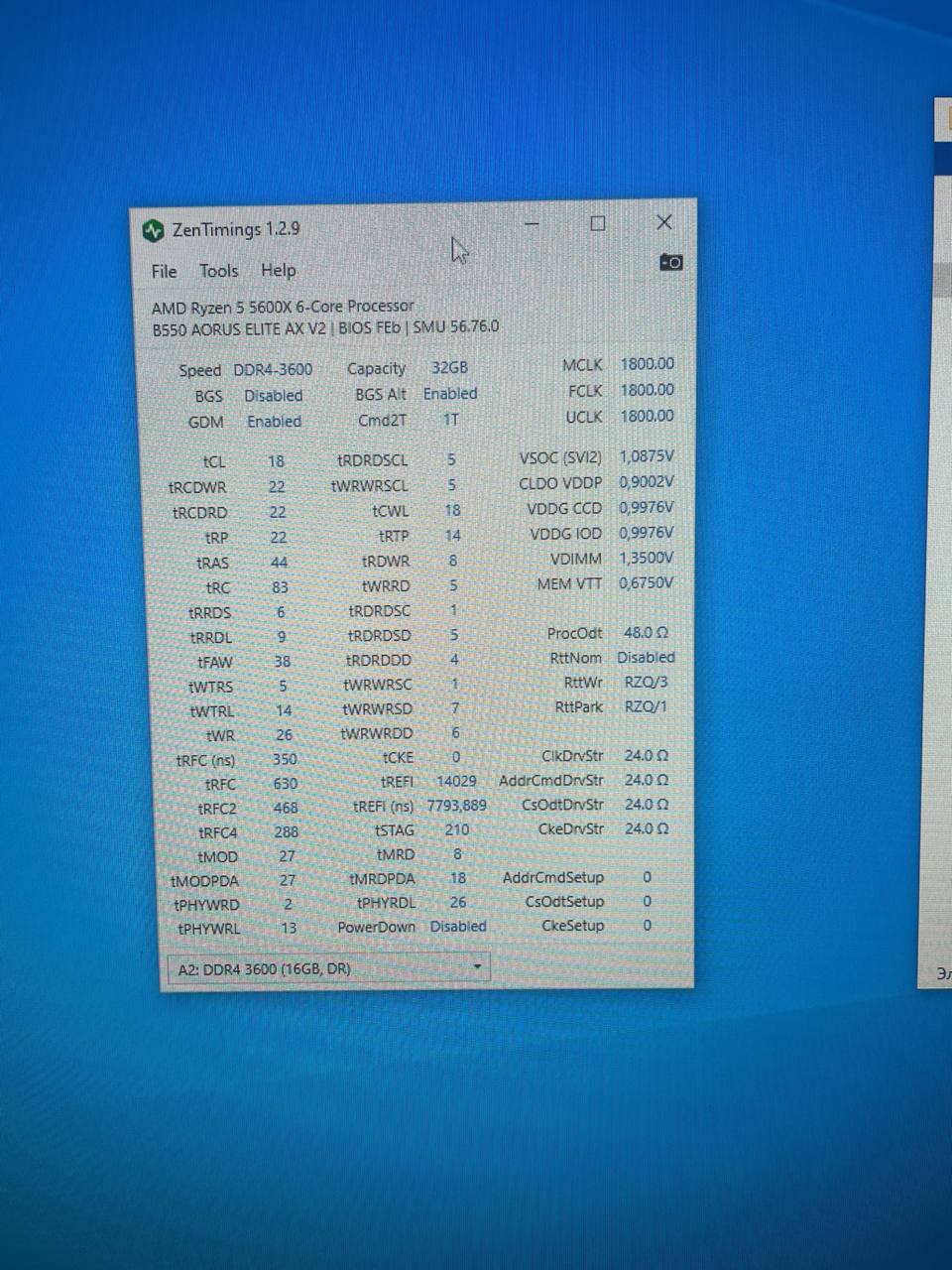This screenshot has width=952, height=1270.
Task: Click the B550 AORUS ELITE AX V2 board line
Action: pyautogui.click(x=325, y=327)
